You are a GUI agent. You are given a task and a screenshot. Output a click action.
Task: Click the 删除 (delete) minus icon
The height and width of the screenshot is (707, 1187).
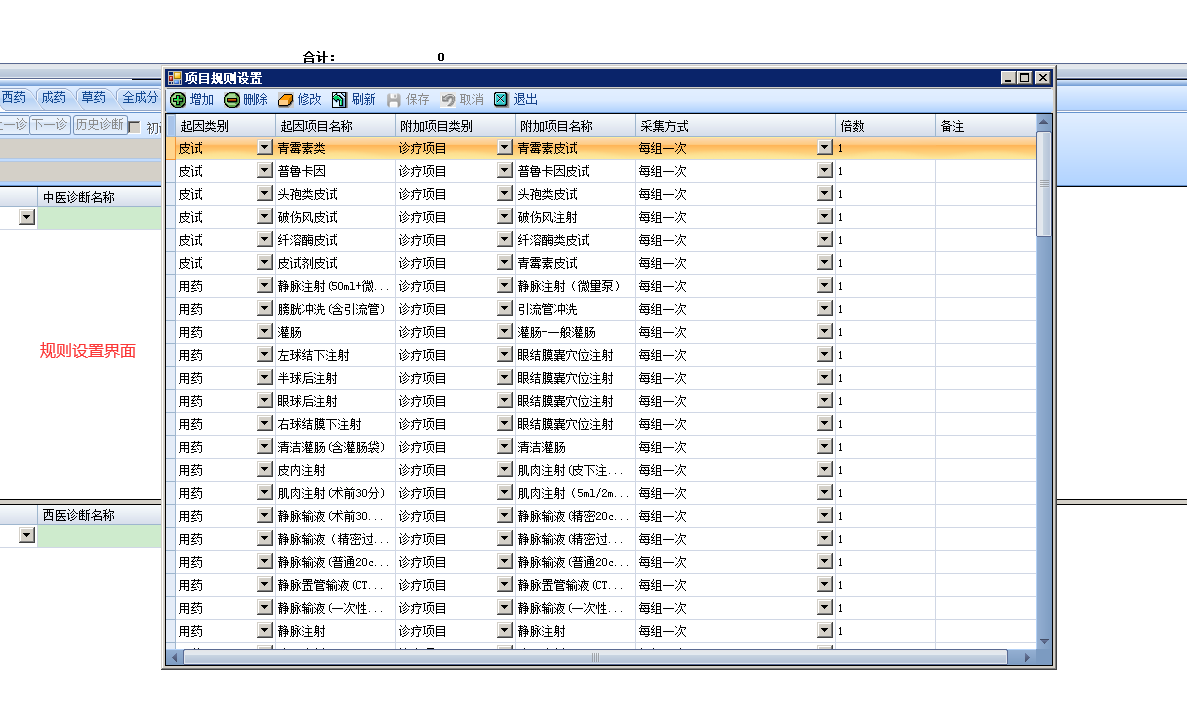point(232,100)
